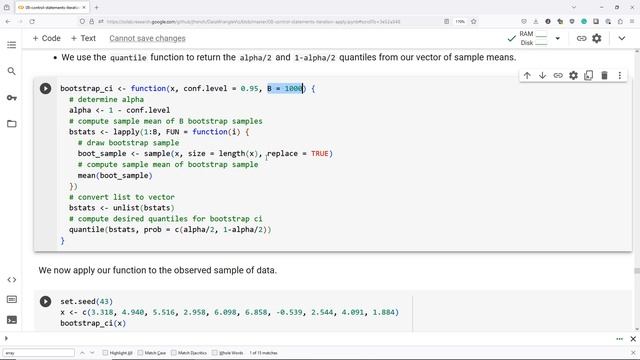Click the 'quantile(bstats' line of code
Screen dimensions: 640x360
tap(170, 230)
